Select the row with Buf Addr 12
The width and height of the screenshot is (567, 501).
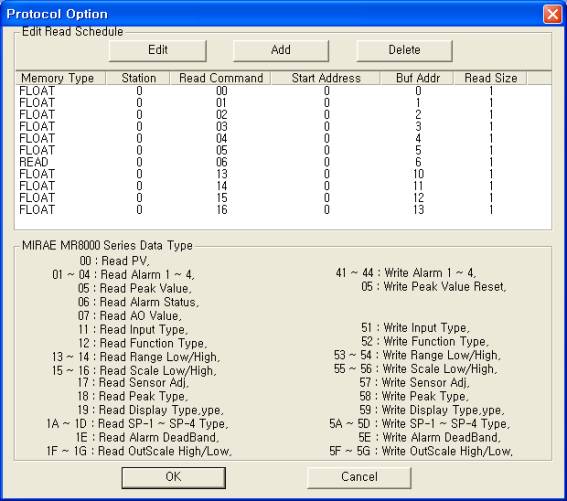point(284,198)
